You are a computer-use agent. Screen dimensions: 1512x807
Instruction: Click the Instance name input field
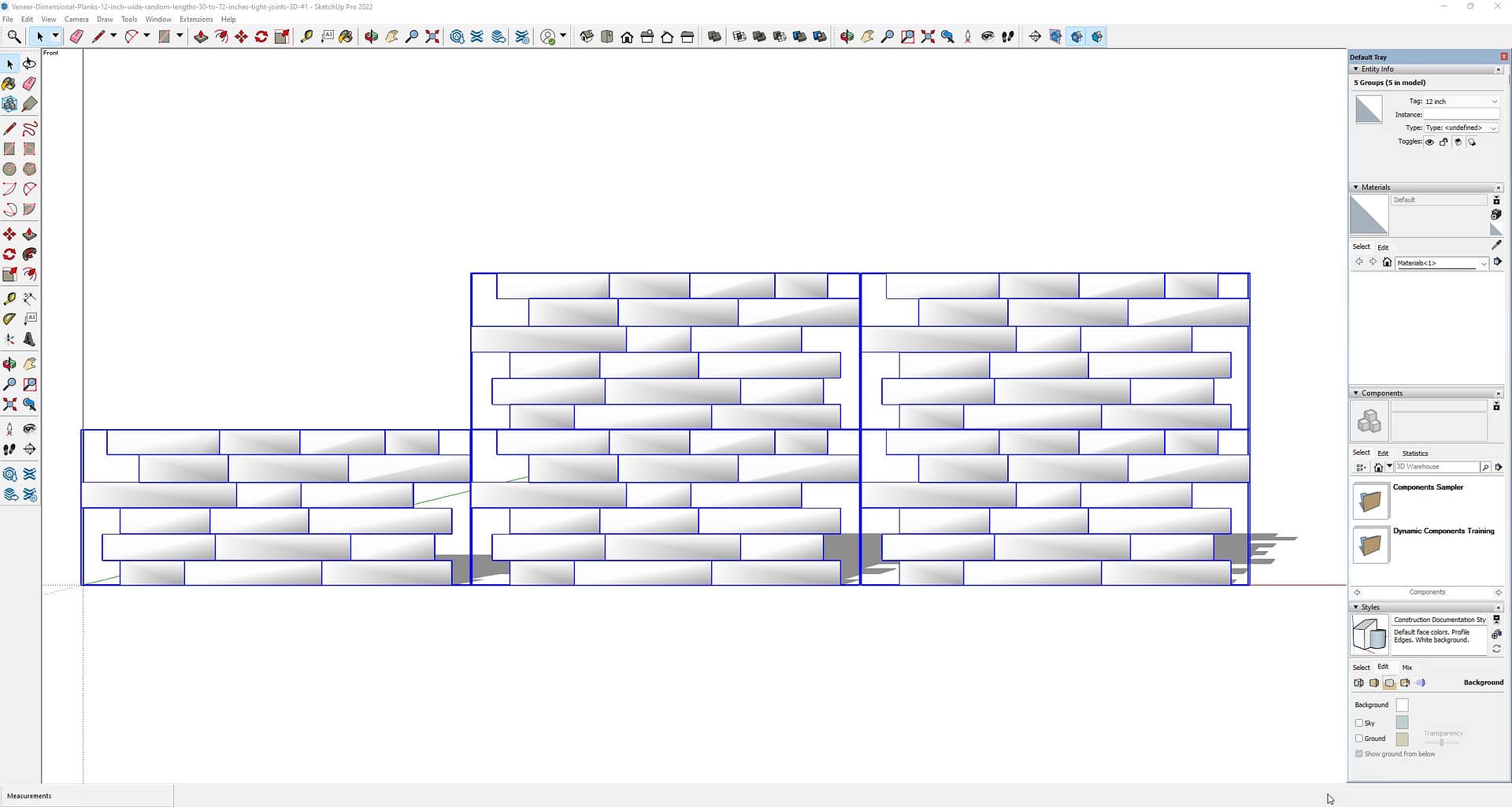tap(1461, 115)
